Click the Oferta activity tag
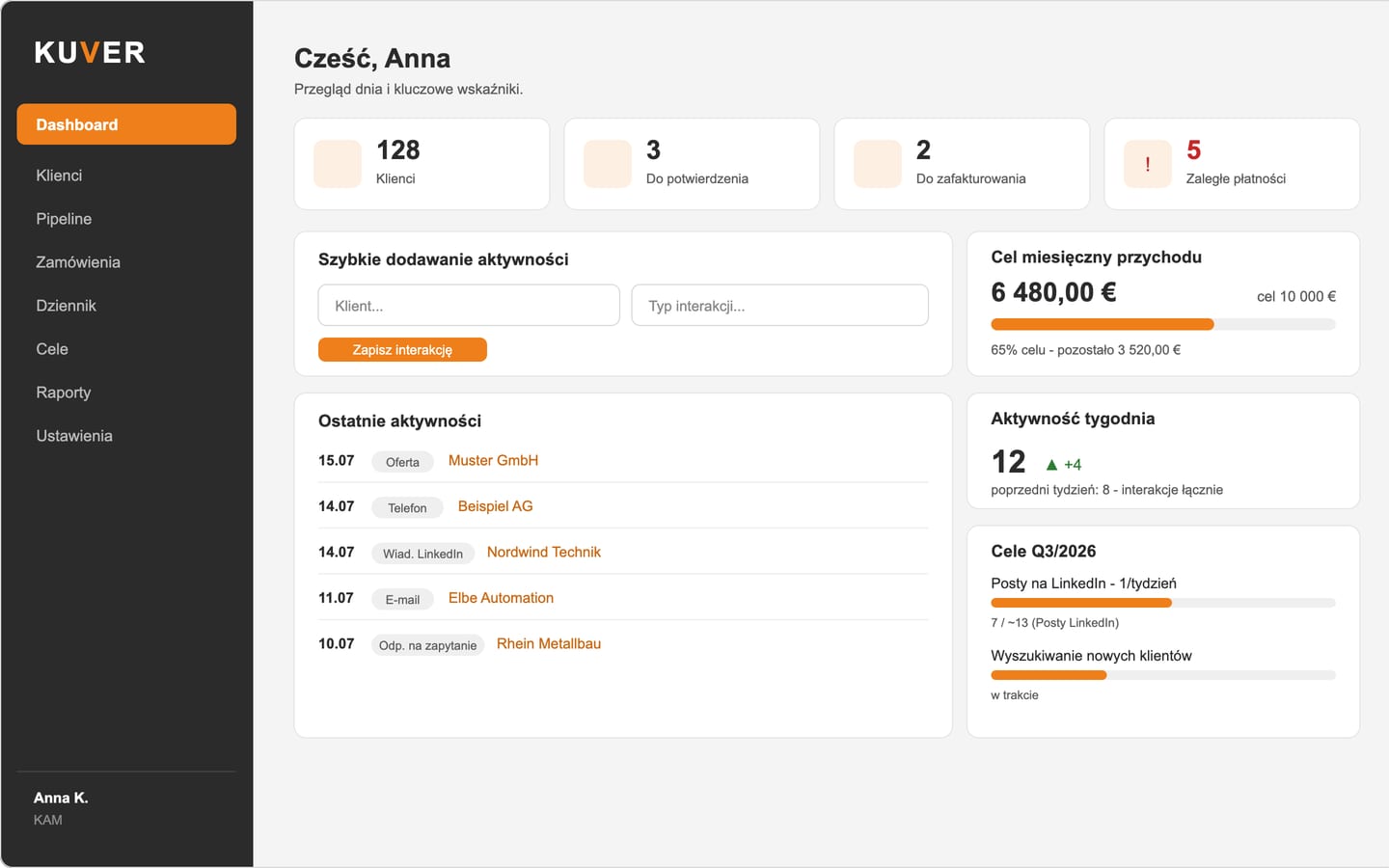The width and height of the screenshot is (1389, 868). (x=402, y=462)
